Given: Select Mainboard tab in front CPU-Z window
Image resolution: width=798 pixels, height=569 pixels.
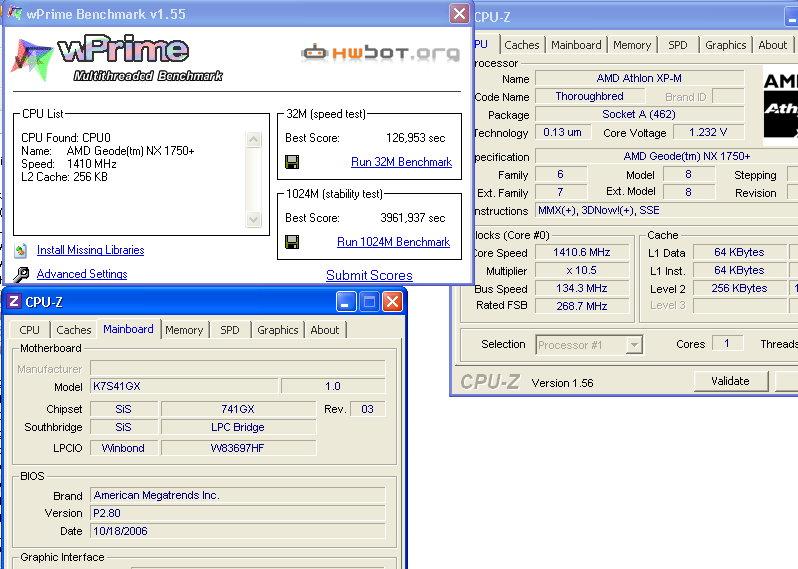Looking at the screenshot, I should click(x=128, y=329).
